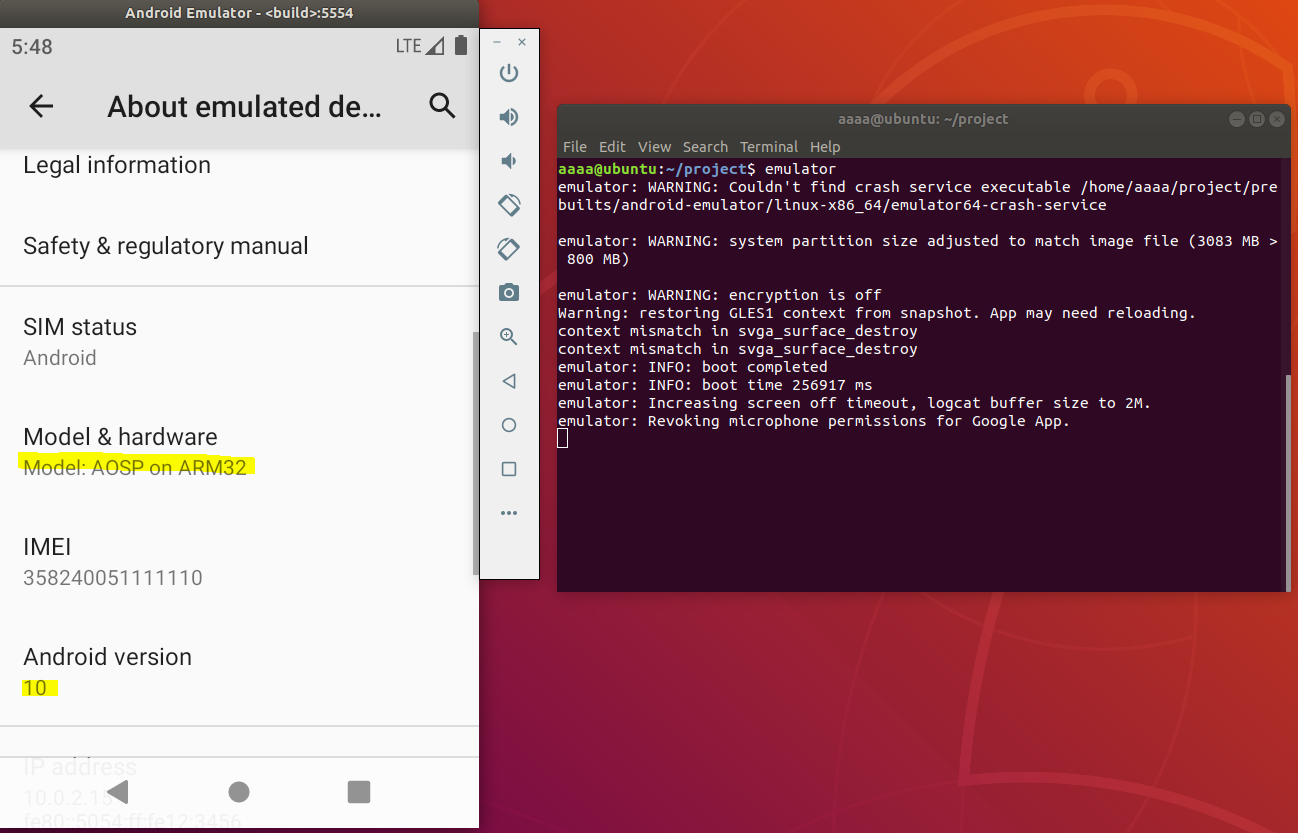The width and height of the screenshot is (1298, 833).
Task: Open the terminal File menu
Action: point(575,147)
